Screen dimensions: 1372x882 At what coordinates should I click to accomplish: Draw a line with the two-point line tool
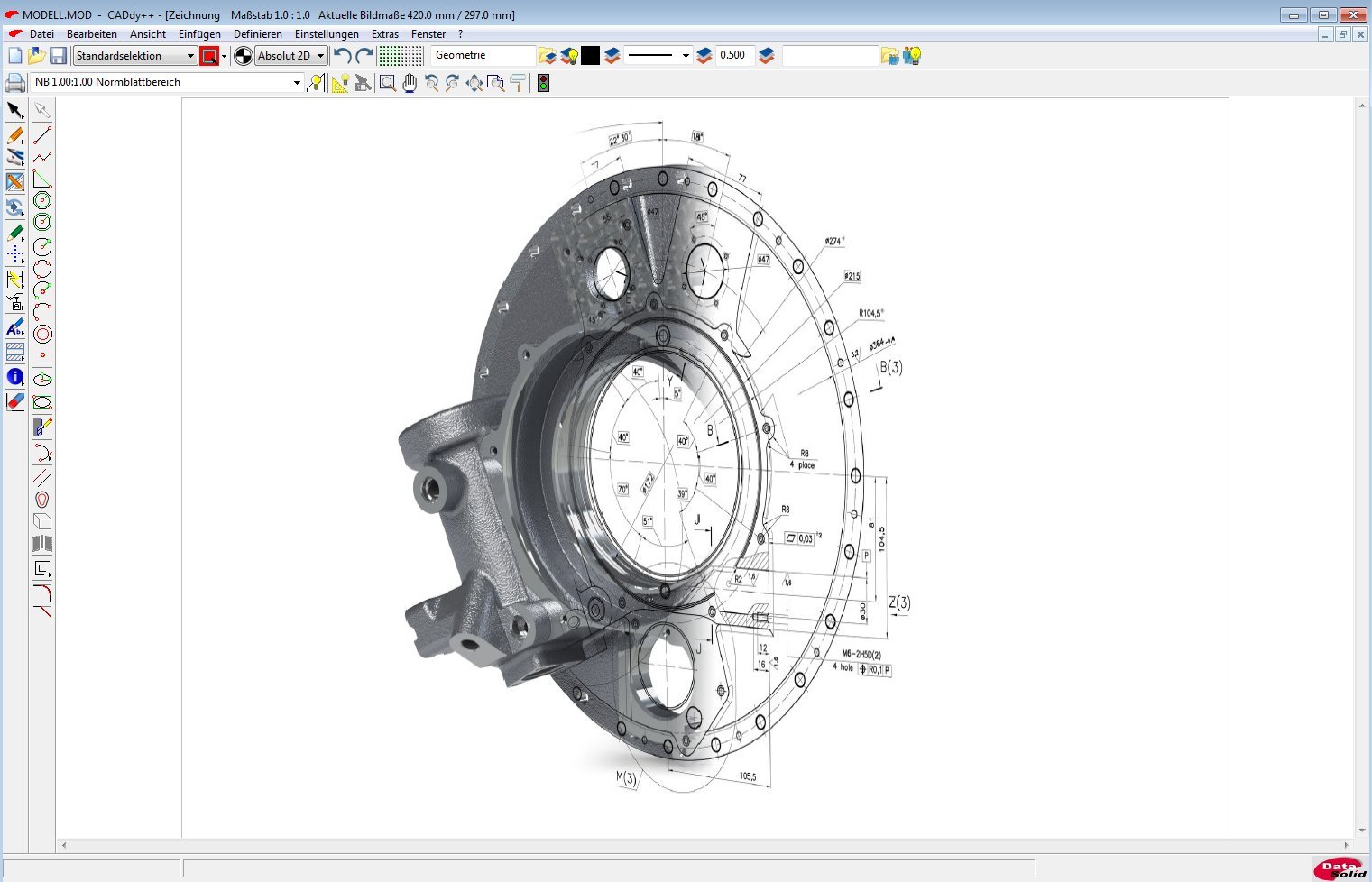[x=42, y=135]
